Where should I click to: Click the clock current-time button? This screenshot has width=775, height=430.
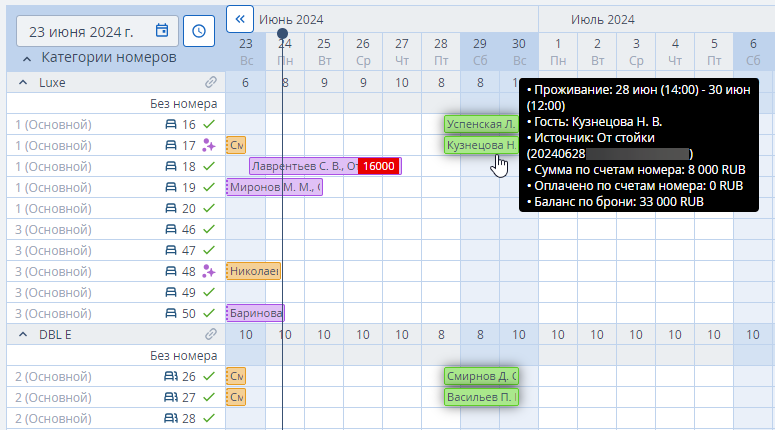199,31
